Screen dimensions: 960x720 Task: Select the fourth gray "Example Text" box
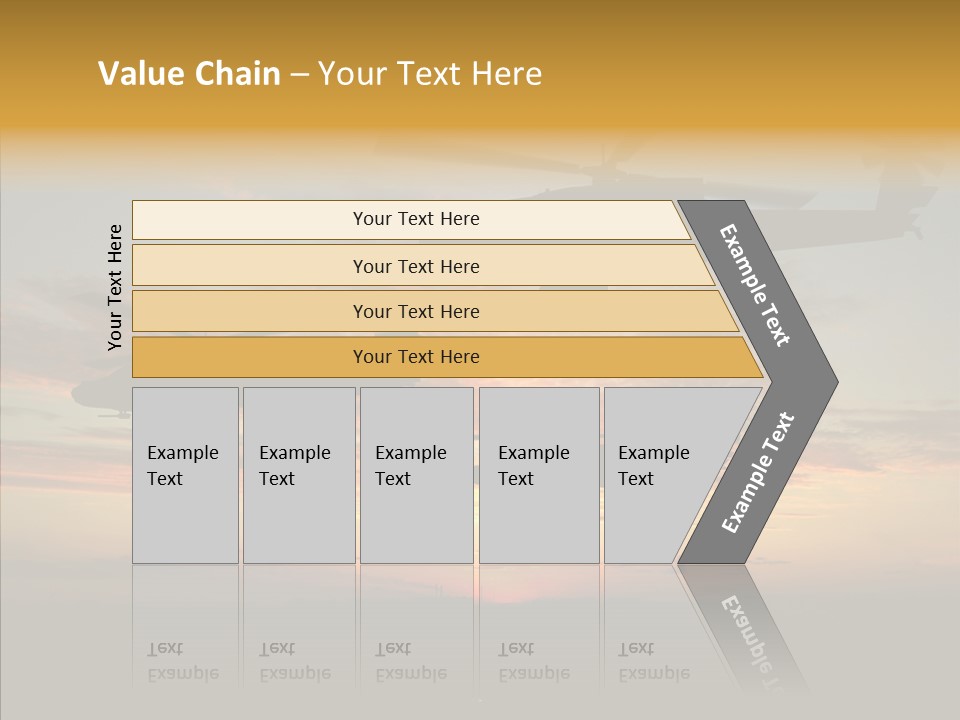(x=539, y=475)
